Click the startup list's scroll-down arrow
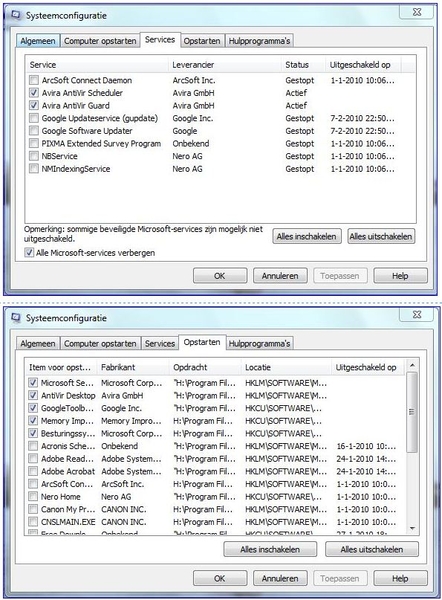Screen dimensions: 442x600 [412, 528]
